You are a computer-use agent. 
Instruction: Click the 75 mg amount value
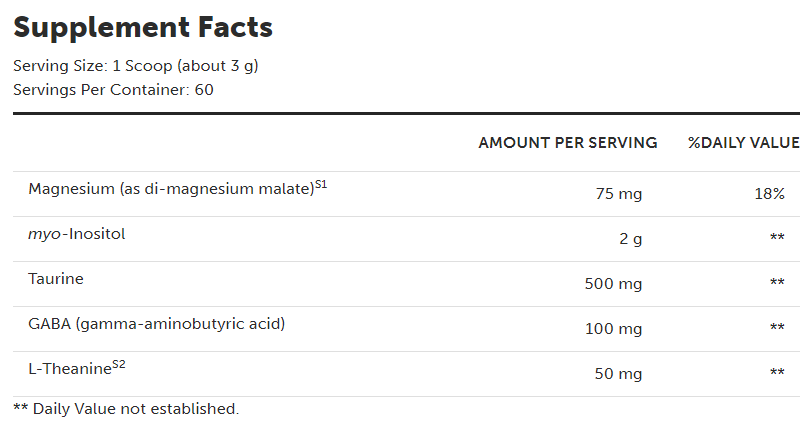point(618,194)
